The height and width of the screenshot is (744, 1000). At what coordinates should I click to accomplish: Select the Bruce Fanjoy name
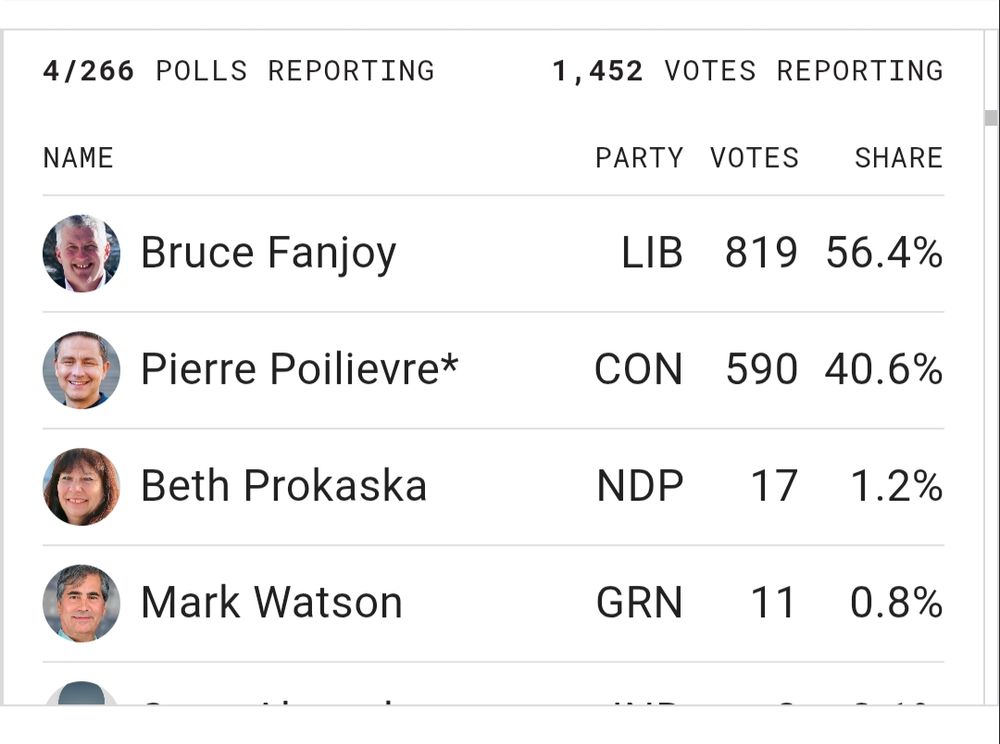(x=268, y=254)
